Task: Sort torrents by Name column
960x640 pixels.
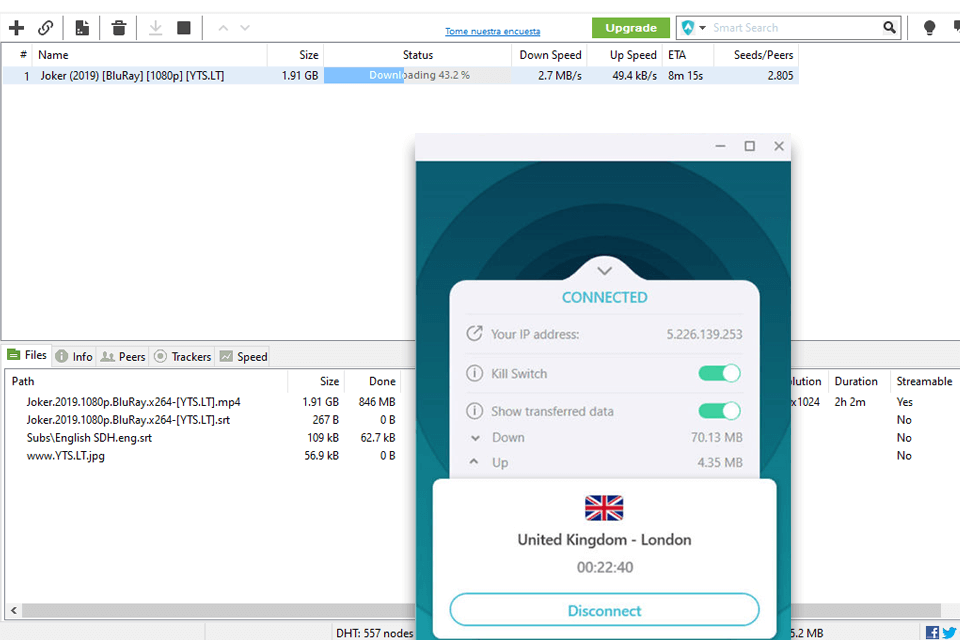Action: click(x=150, y=55)
